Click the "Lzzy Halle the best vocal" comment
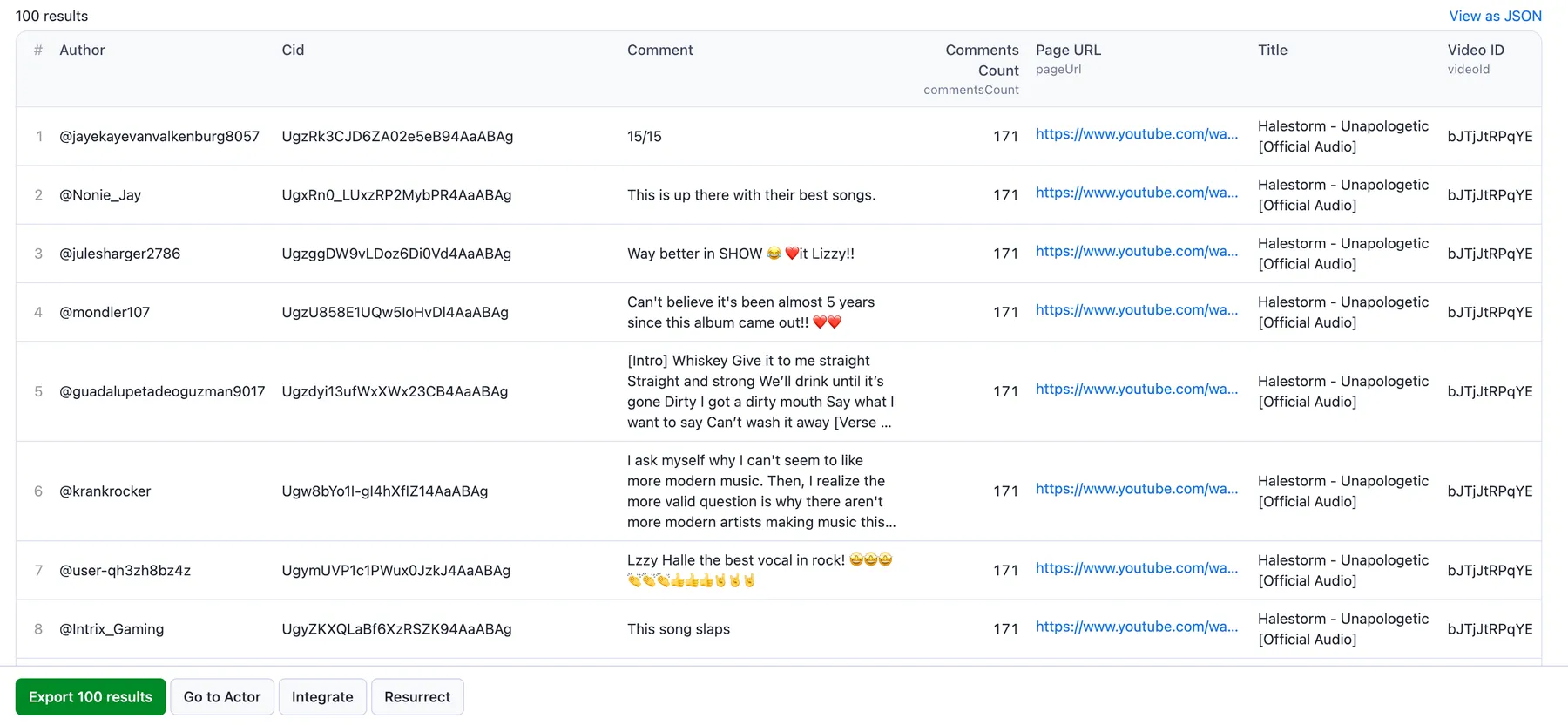The width and height of the screenshot is (1568, 725). [x=760, y=570]
